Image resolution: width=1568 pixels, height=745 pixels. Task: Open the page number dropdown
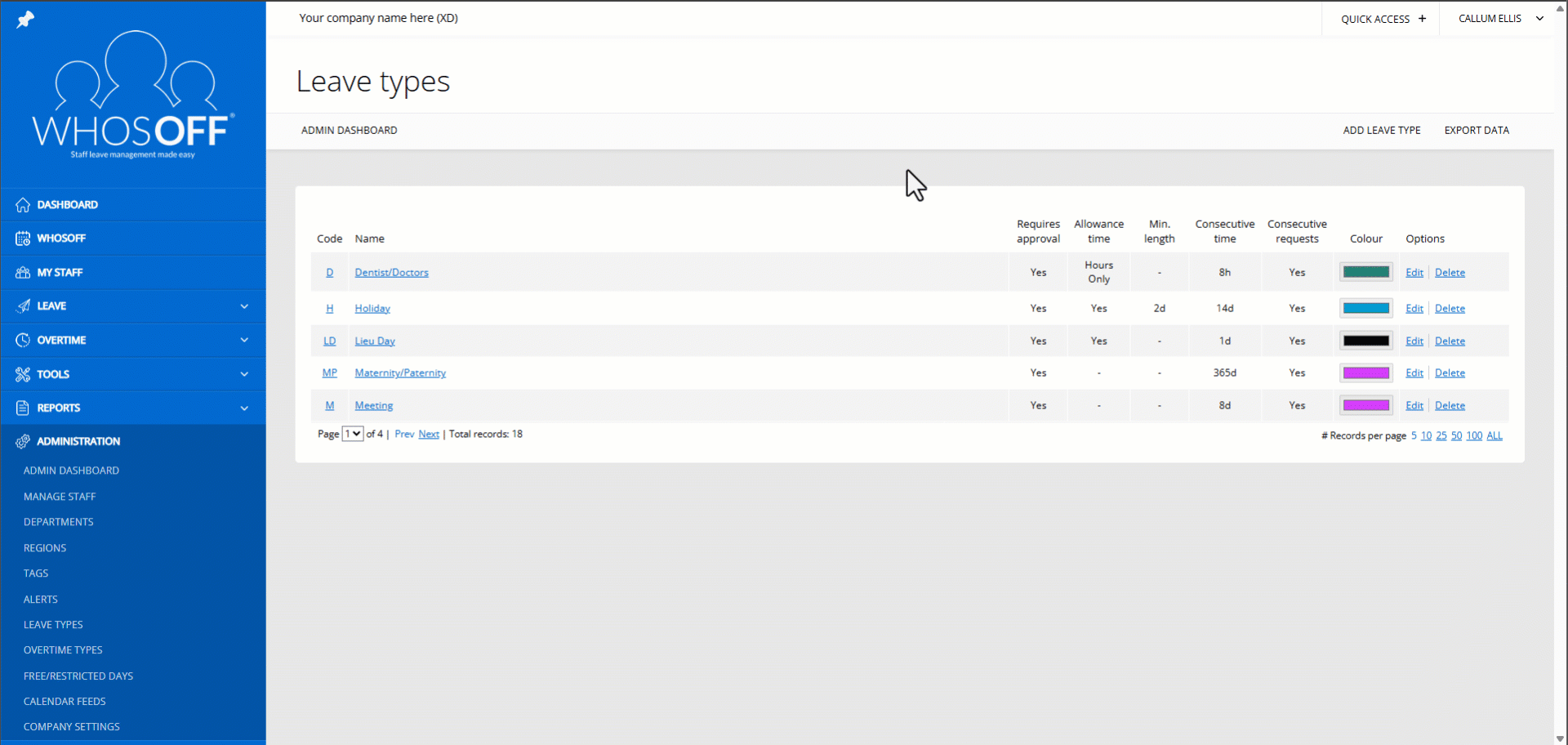point(353,434)
